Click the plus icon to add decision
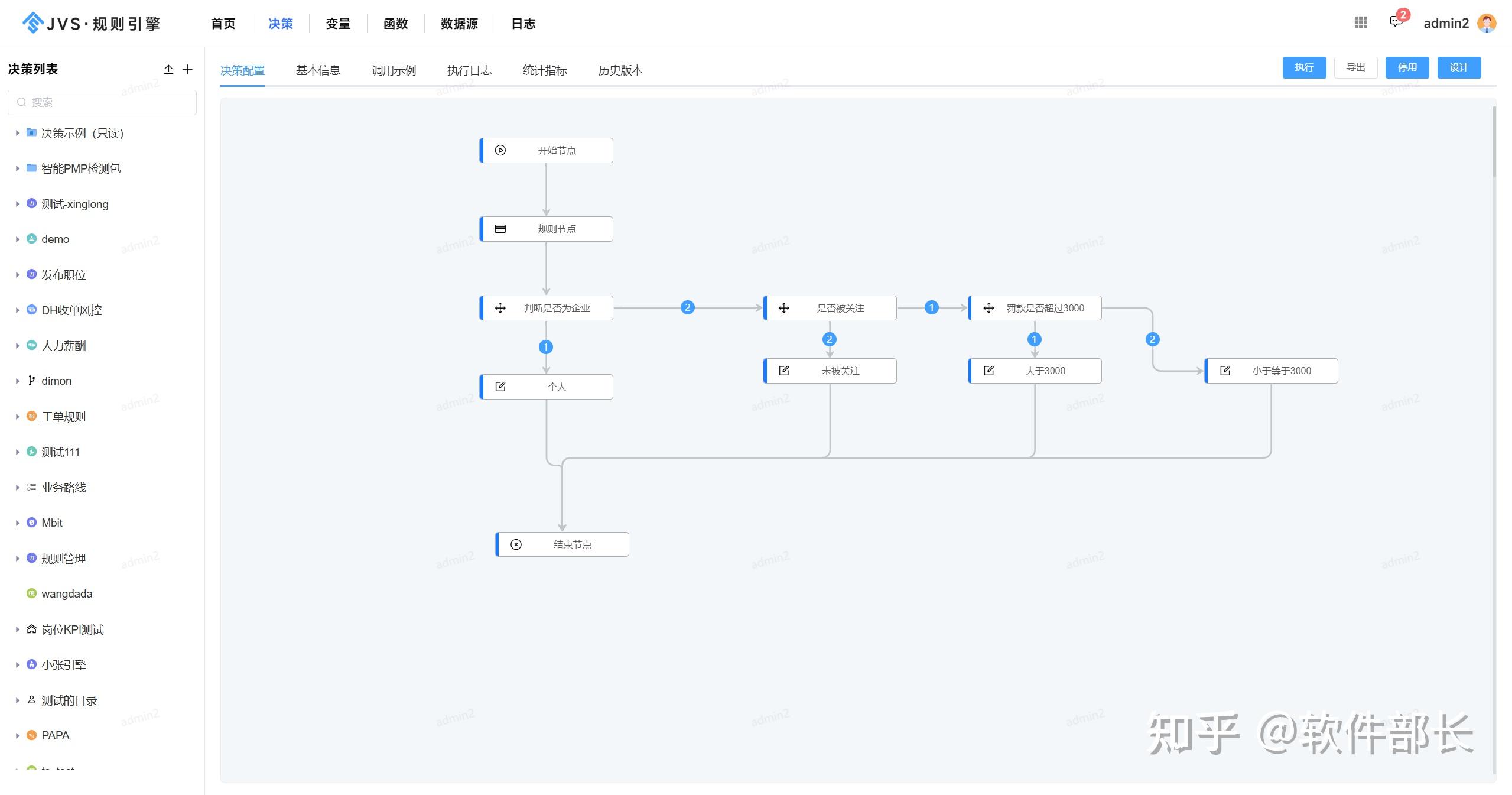 coord(187,69)
